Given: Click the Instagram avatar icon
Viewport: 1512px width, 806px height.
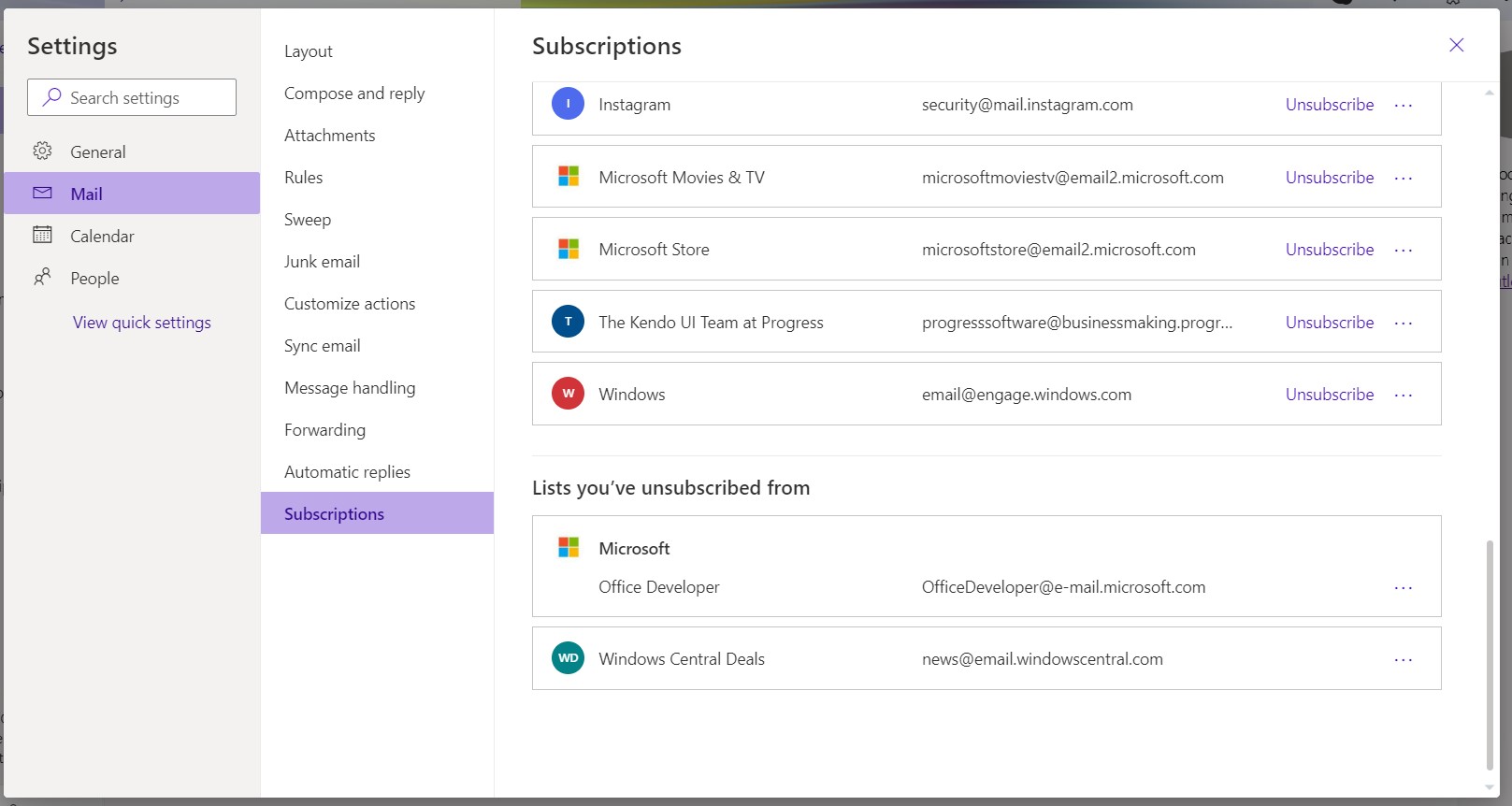Looking at the screenshot, I should click(568, 104).
